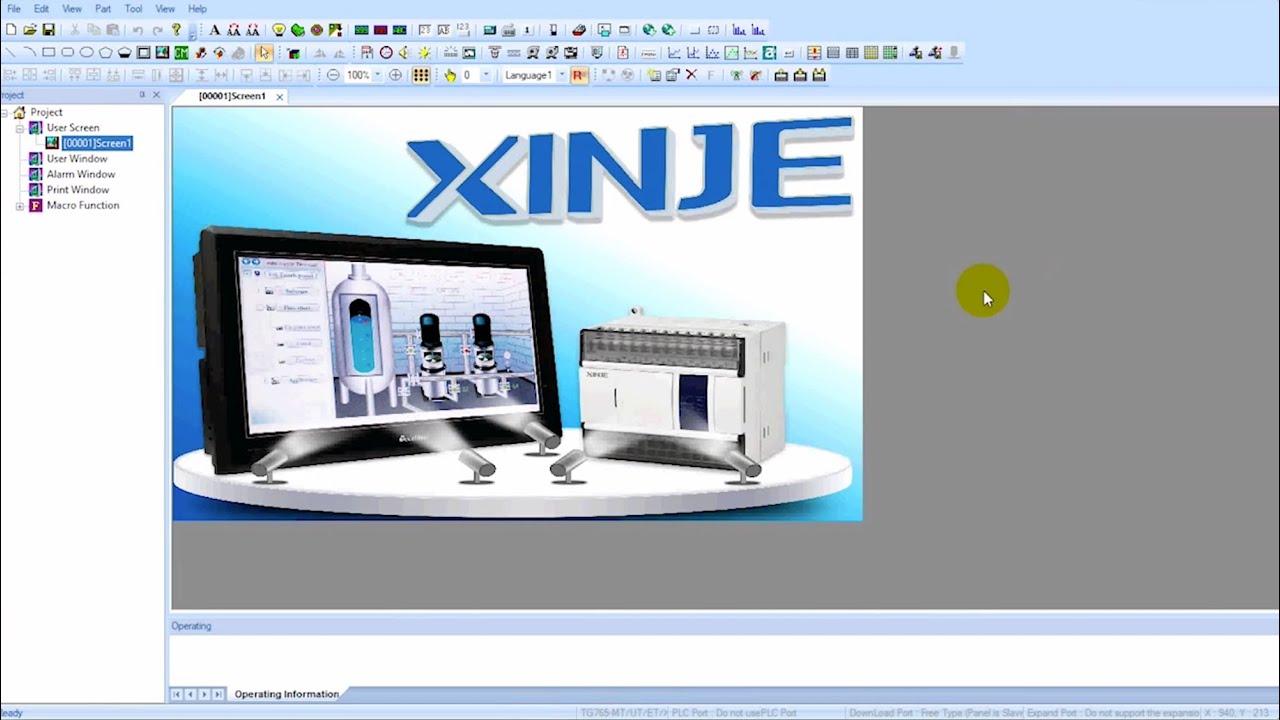Open the Language1 dropdown
1280x720 pixels.
562,75
